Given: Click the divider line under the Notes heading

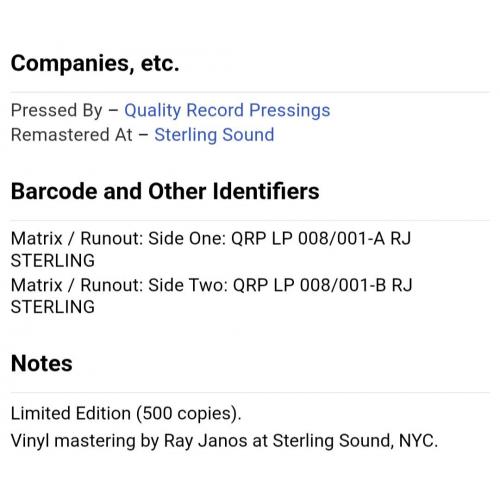Looking at the screenshot, I should coord(250,392).
